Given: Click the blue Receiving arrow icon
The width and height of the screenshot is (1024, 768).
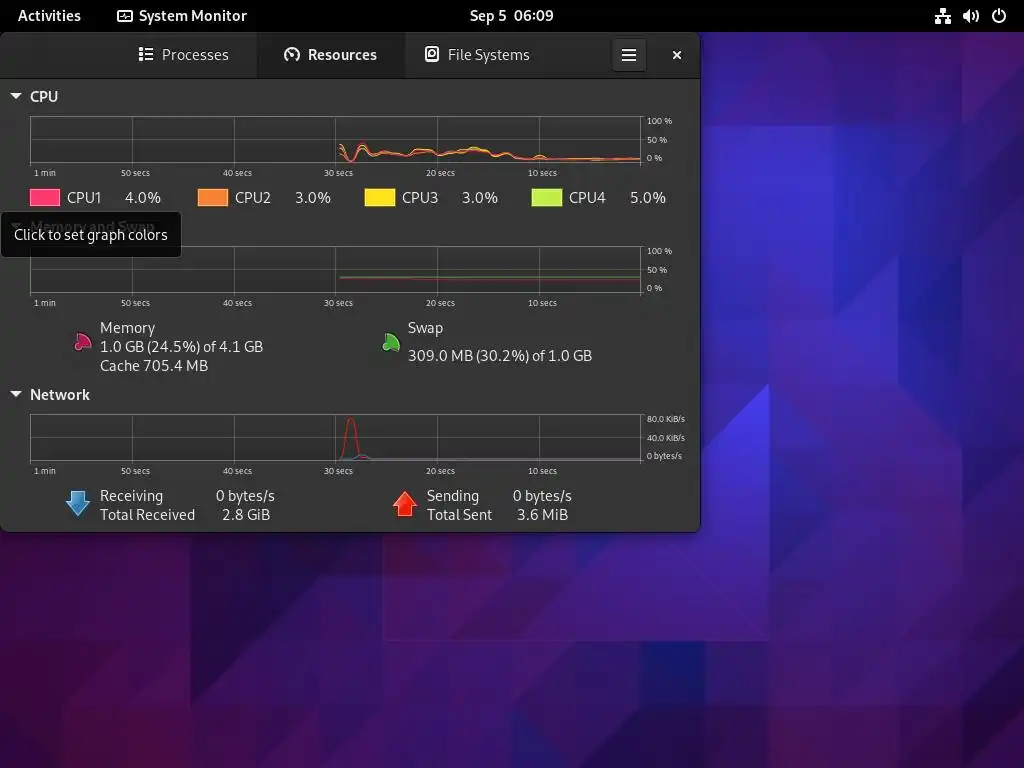Looking at the screenshot, I should click(x=78, y=504).
